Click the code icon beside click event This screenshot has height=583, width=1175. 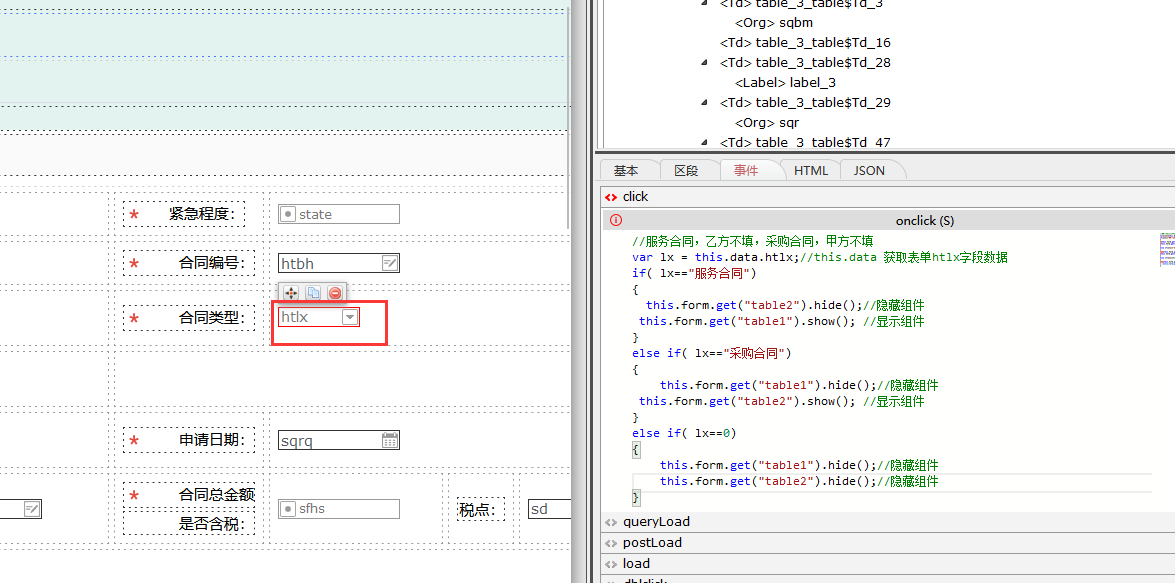pyautogui.click(x=611, y=197)
